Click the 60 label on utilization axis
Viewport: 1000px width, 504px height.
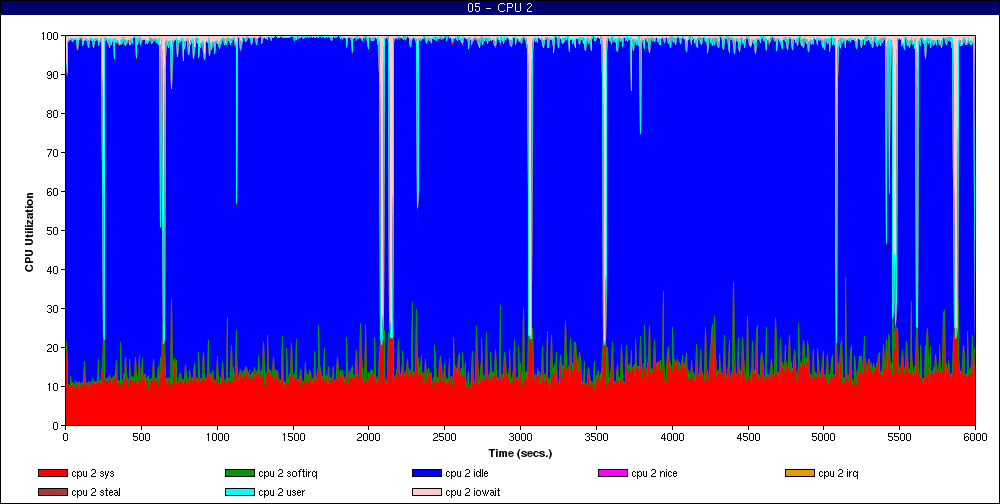coord(54,192)
